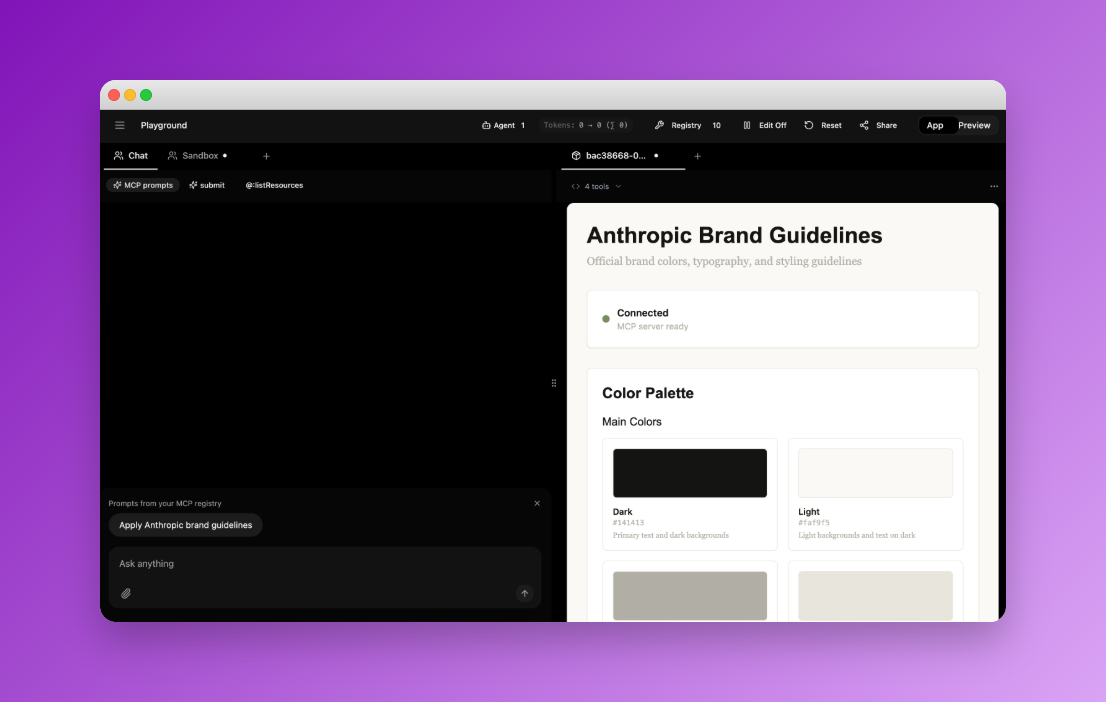Expand the 4 tools dropdown

coord(596,187)
